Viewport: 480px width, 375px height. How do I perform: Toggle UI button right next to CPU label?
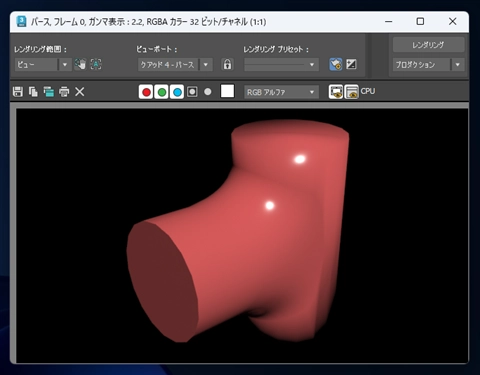pos(351,92)
